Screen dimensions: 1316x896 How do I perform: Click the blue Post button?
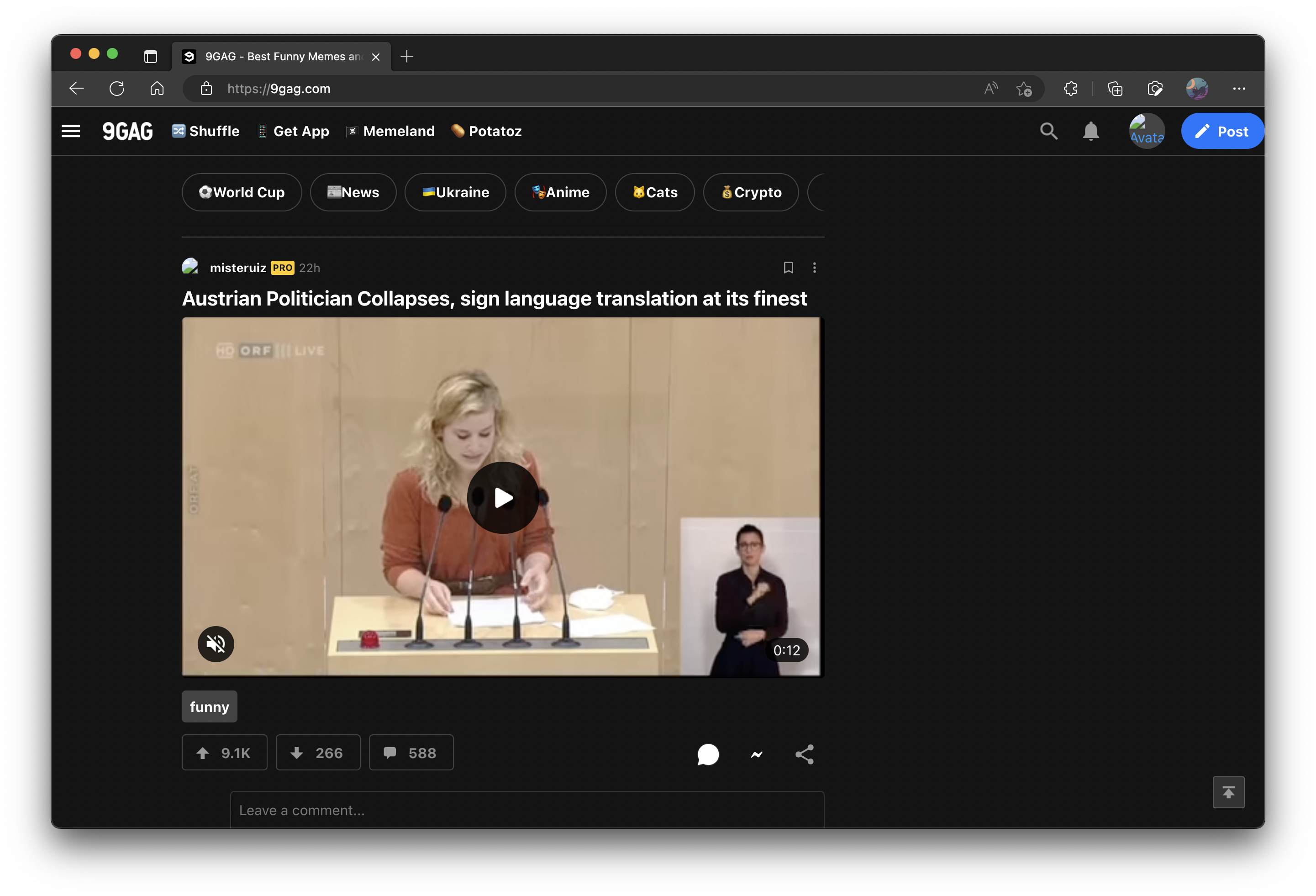point(1221,132)
